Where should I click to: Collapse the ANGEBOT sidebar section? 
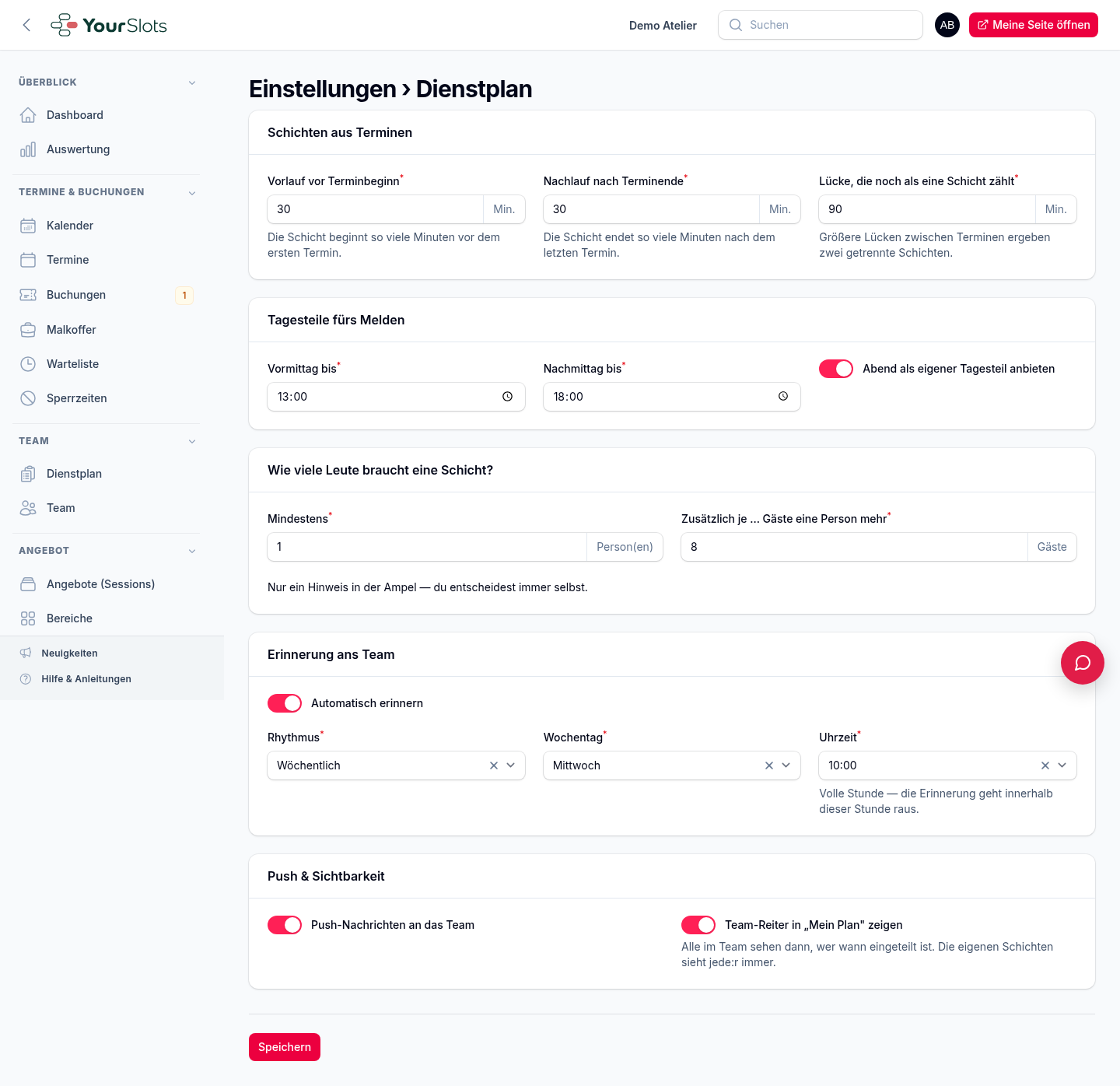pyautogui.click(x=192, y=551)
